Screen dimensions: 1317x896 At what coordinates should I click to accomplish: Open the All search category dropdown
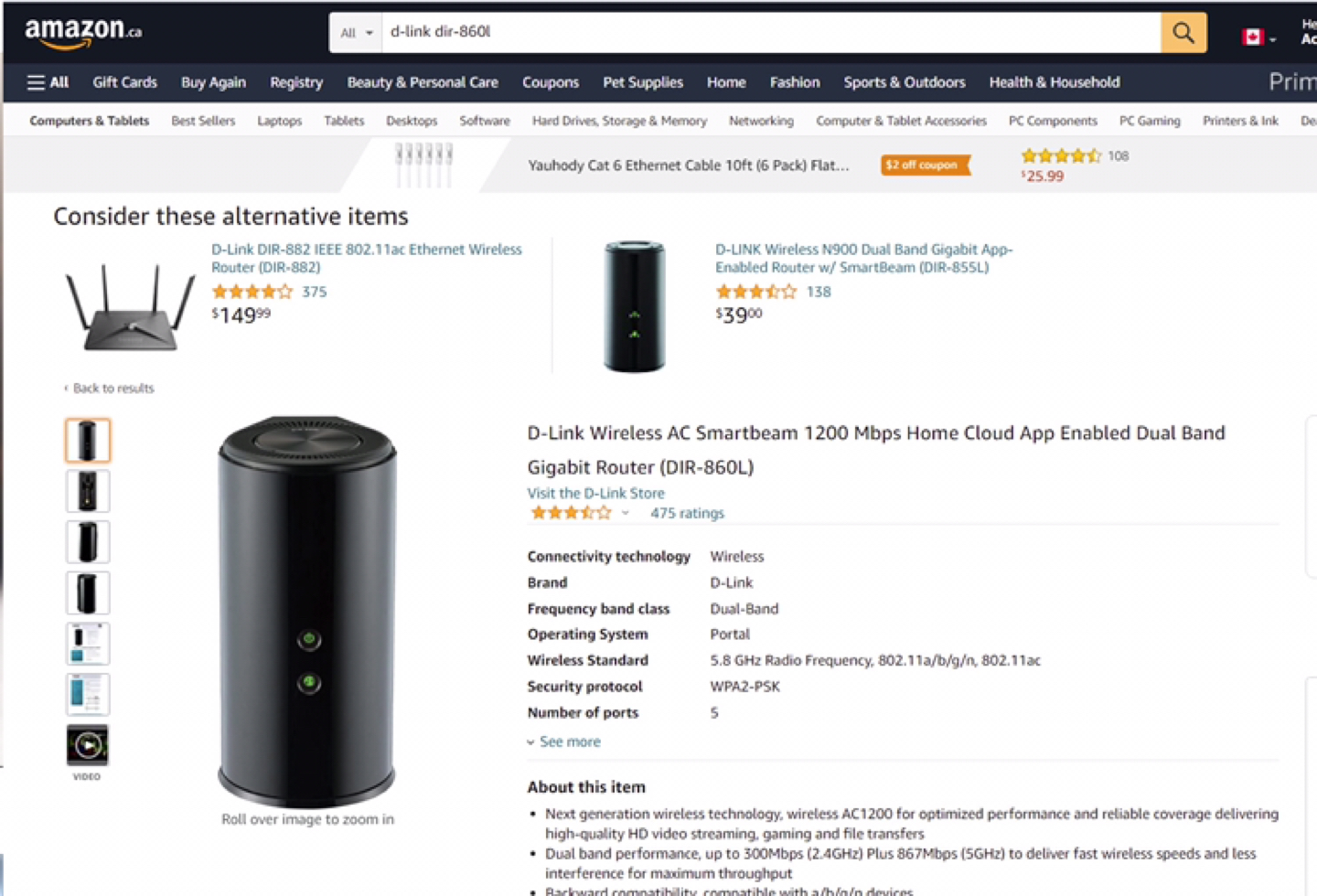pos(356,33)
